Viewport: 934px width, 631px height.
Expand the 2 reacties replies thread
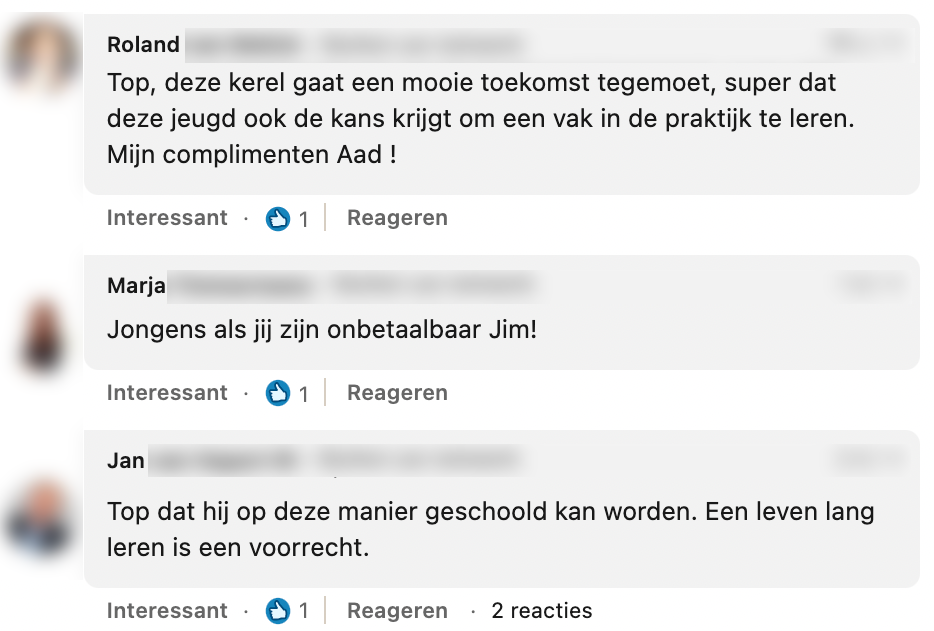[542, 611]
